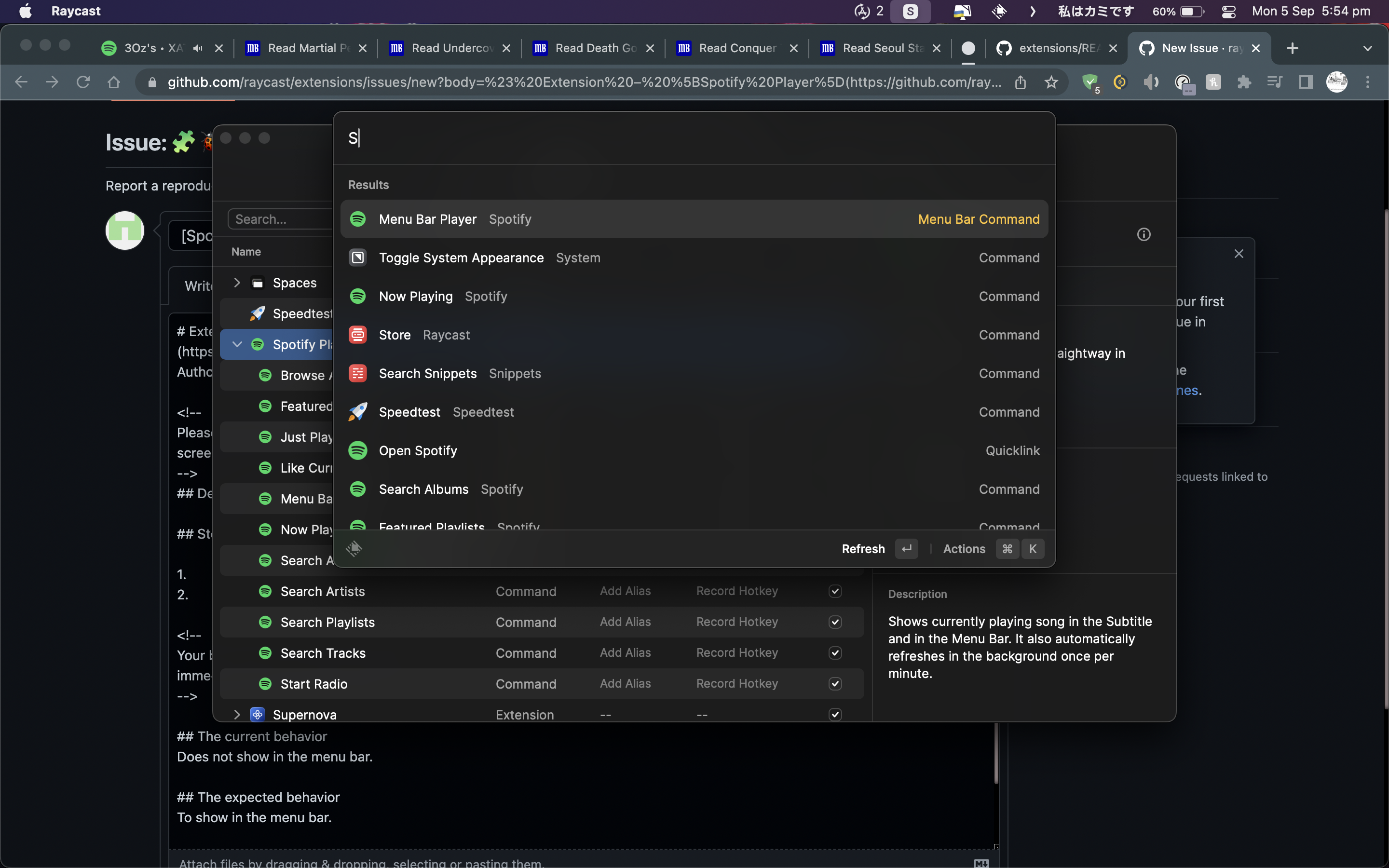Disable the Start Radio command checkbox
The height and width of the screenshot is (868, 1389).
(x=835, y=684)
